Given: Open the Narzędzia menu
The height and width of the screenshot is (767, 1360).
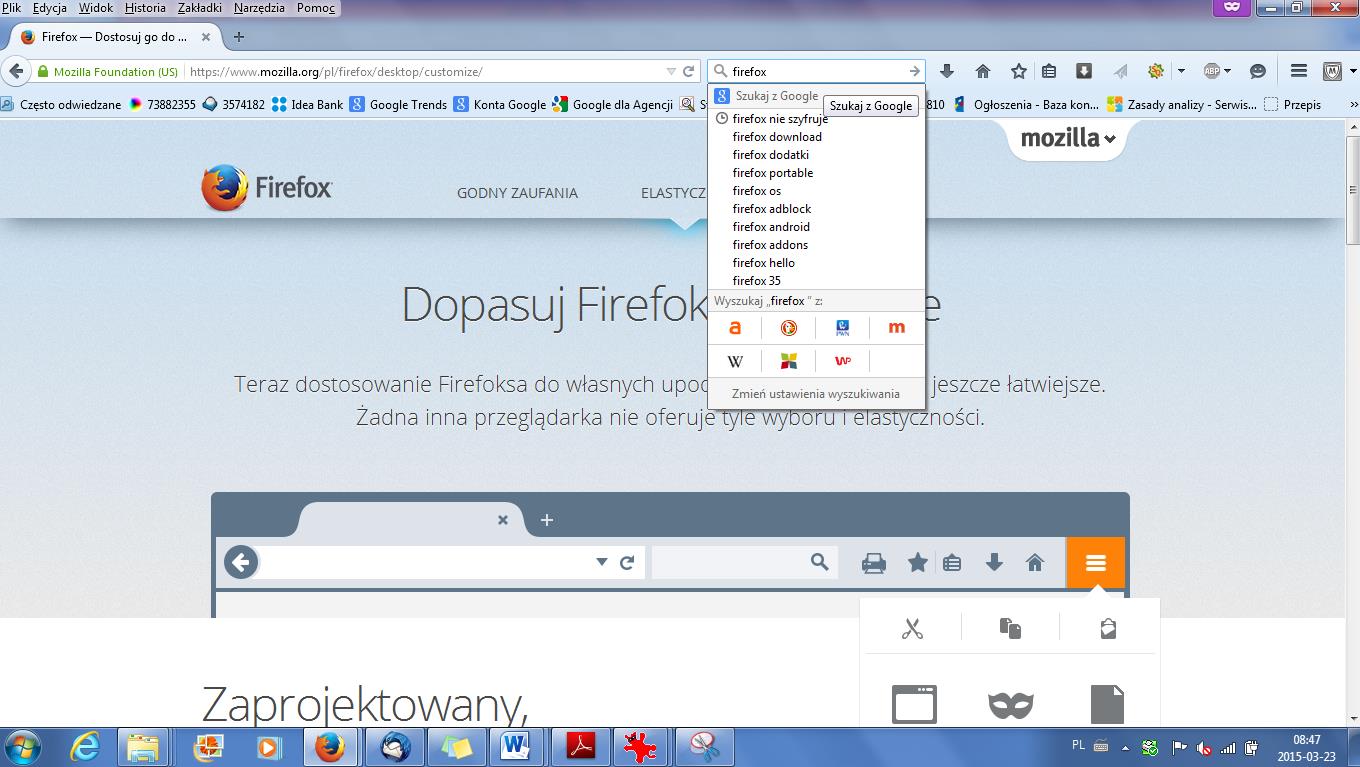Looking at the screenshot, I should pos(260,8).
